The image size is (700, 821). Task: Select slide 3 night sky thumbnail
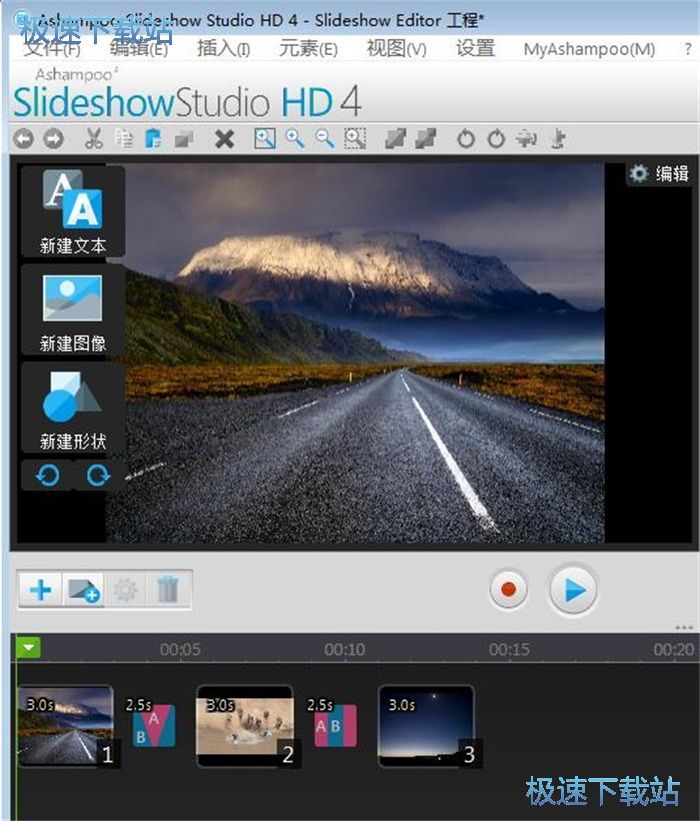[425, 725]
